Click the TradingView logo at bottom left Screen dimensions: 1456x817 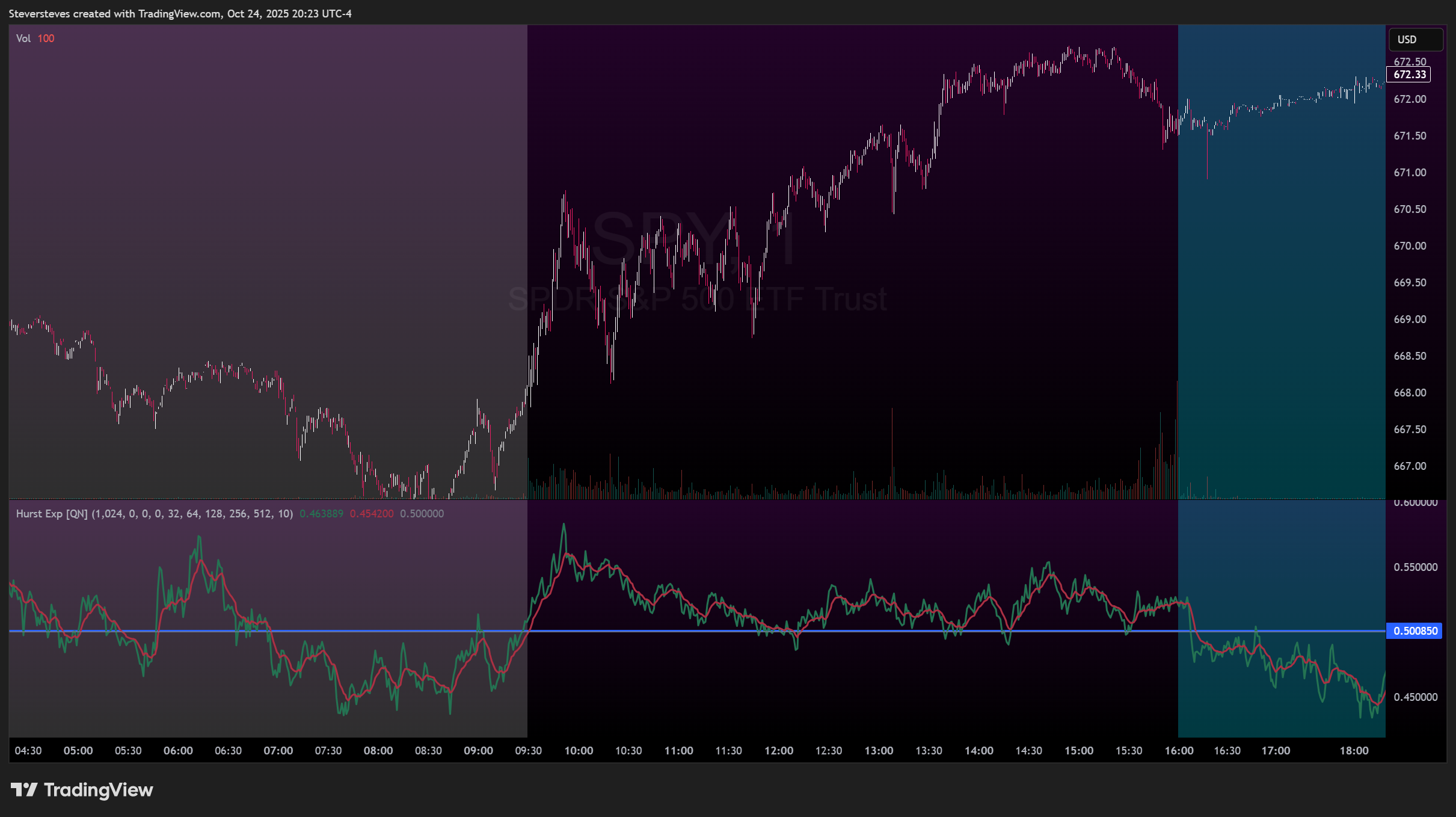pos(82,790)
